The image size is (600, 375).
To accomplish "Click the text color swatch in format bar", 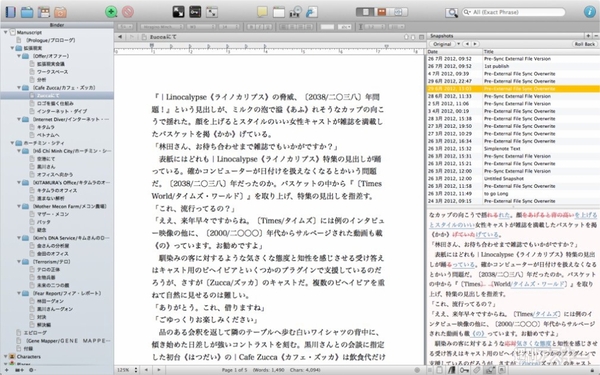I will click(x=327, y=27).
